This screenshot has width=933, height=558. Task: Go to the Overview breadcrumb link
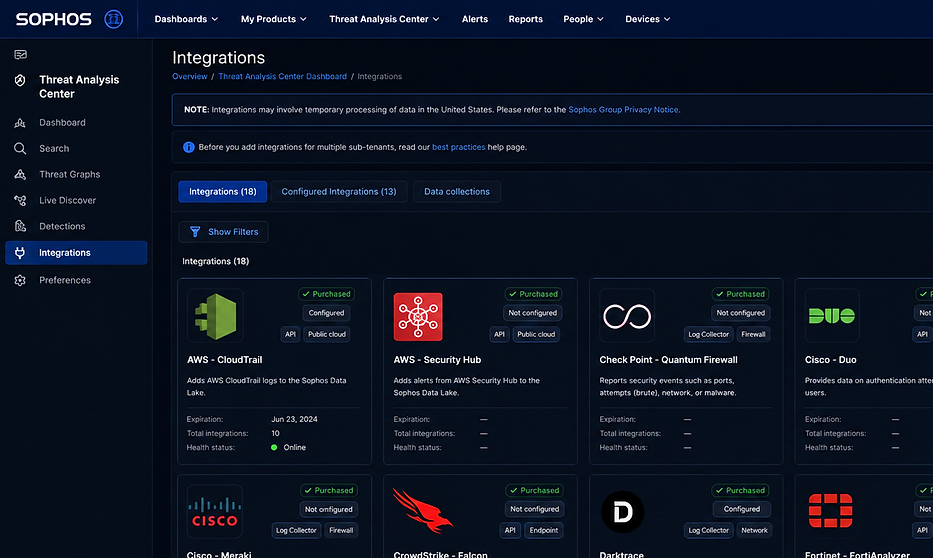tap(190, 76)
